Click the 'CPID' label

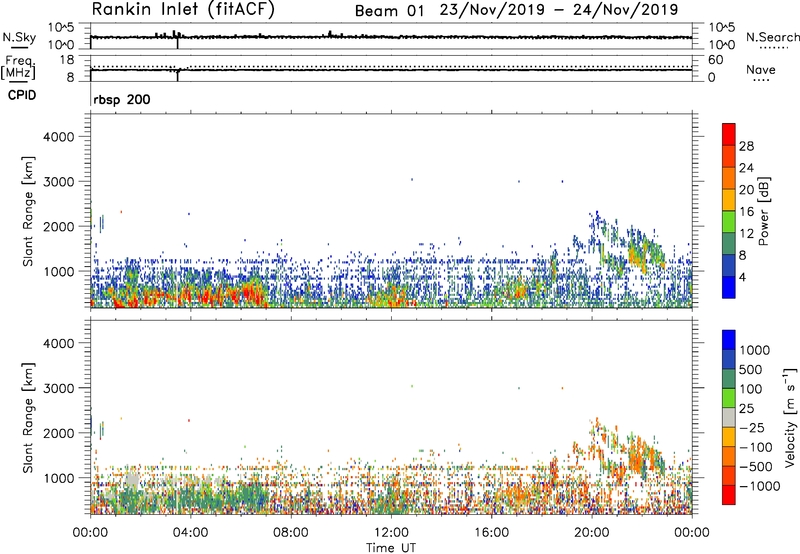pos(22,95)
